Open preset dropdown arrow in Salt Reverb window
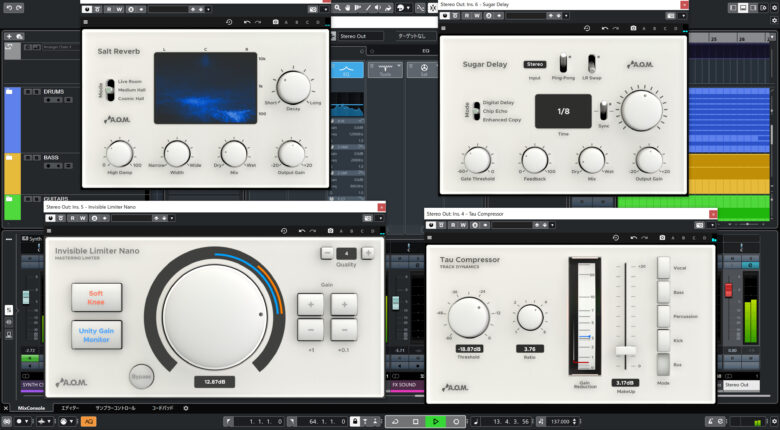 [208, 9]
